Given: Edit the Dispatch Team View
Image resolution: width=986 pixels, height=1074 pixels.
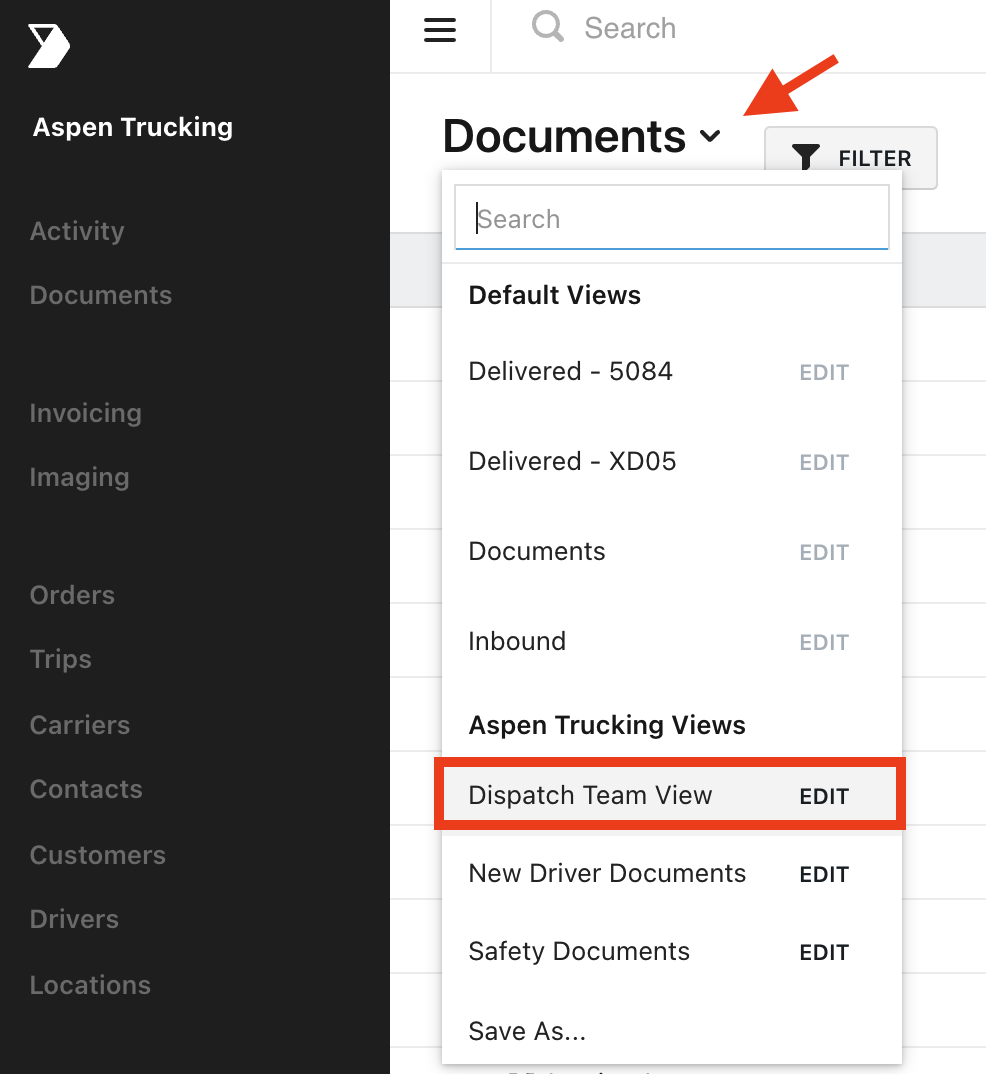Looking at the screenshot, I should pyautogui.click(x=824, y=797).
